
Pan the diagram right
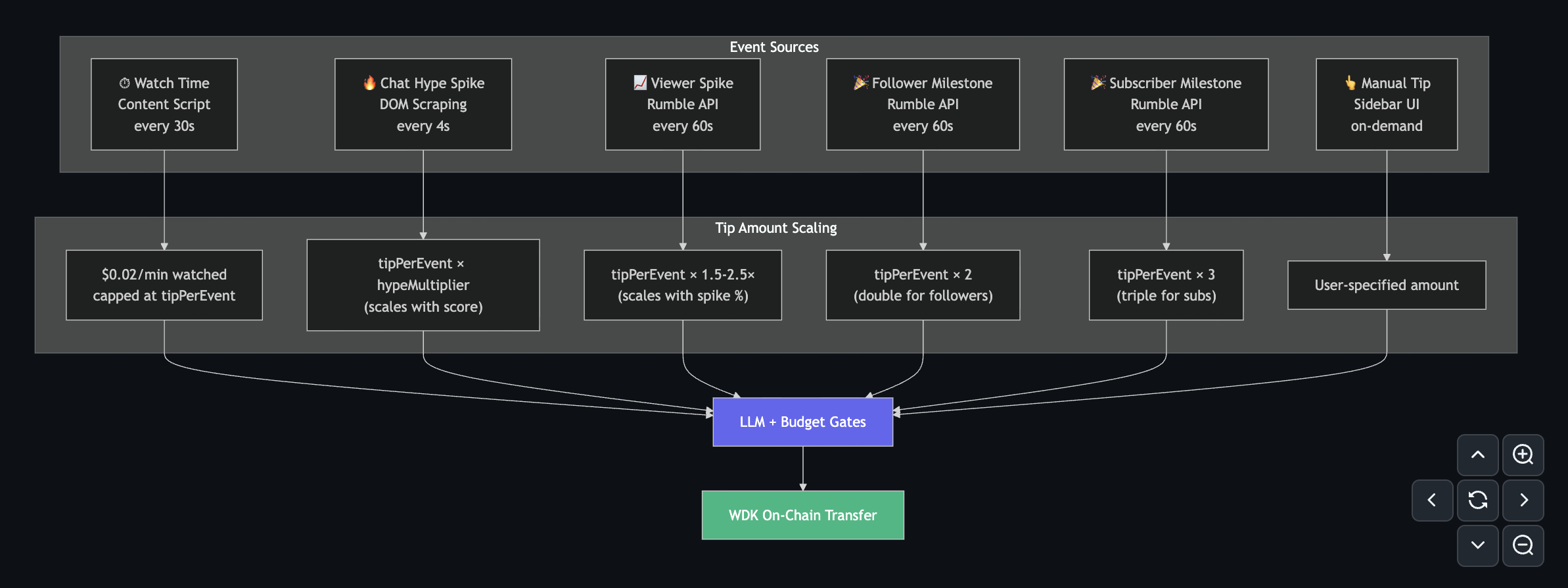[x=1523, y=500]
